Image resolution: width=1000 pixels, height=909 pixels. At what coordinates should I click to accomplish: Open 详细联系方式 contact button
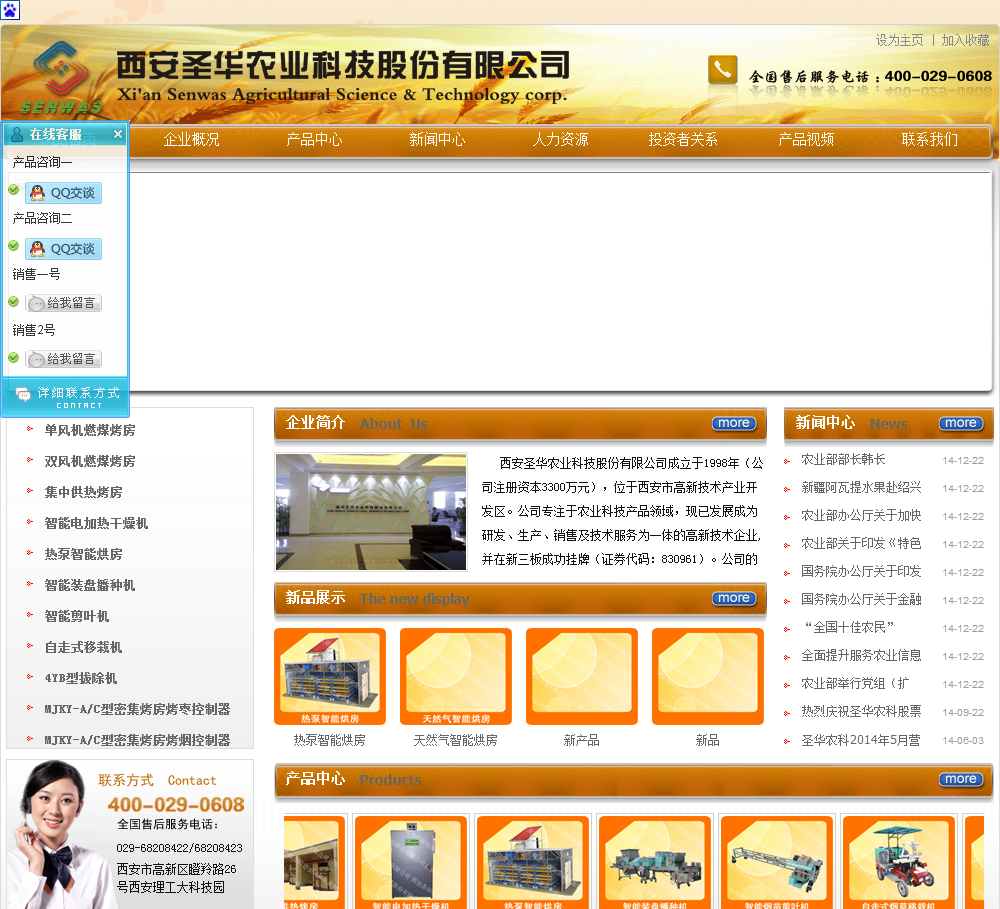click(66, 397)
